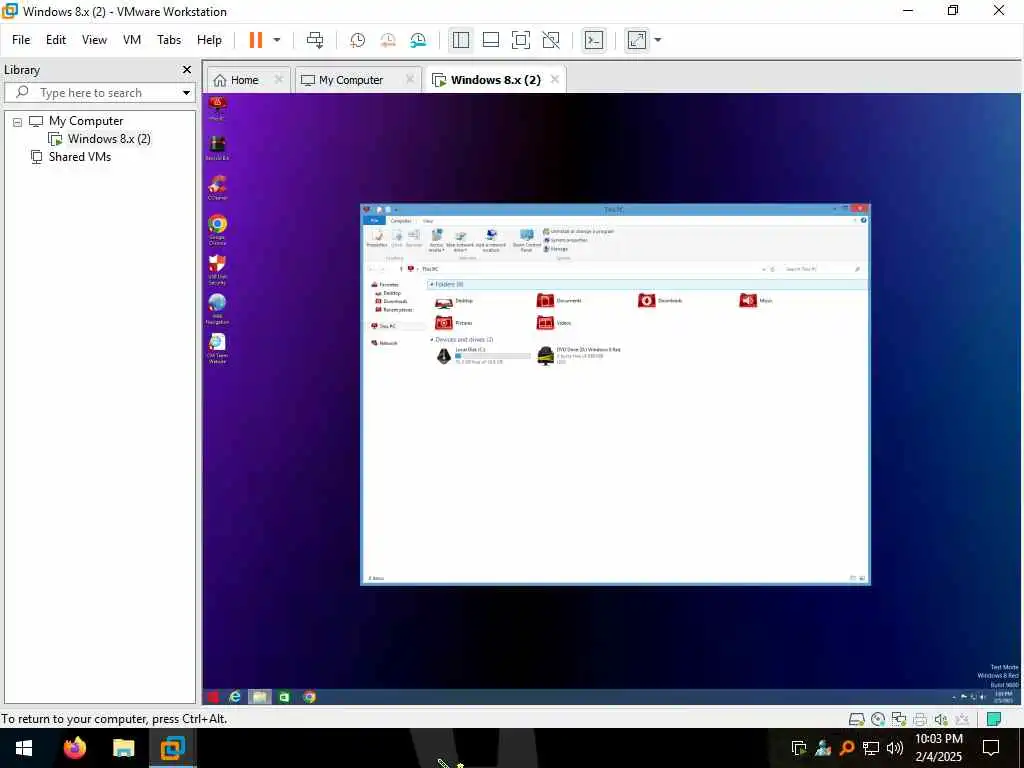Image resolution: width=1024 pixels, height=768 pixels.
Task: Select the Local Disk (C:) drive
Action: pyautogui.click(x=483, y=355)
